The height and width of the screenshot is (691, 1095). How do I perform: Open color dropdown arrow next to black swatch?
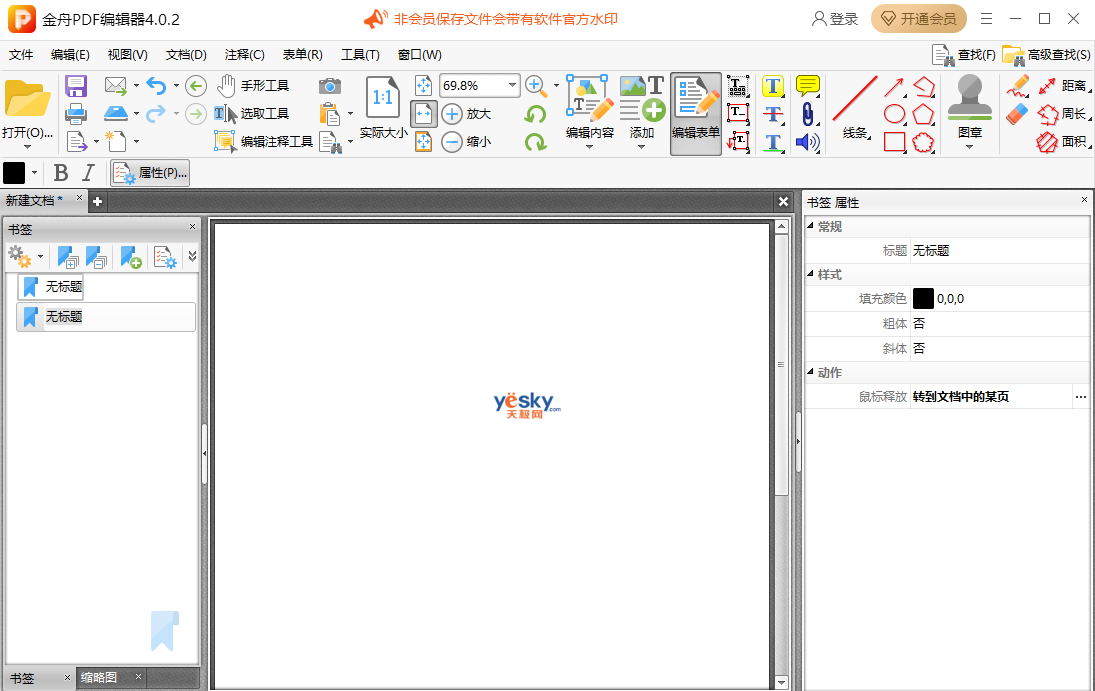point(34,173)
